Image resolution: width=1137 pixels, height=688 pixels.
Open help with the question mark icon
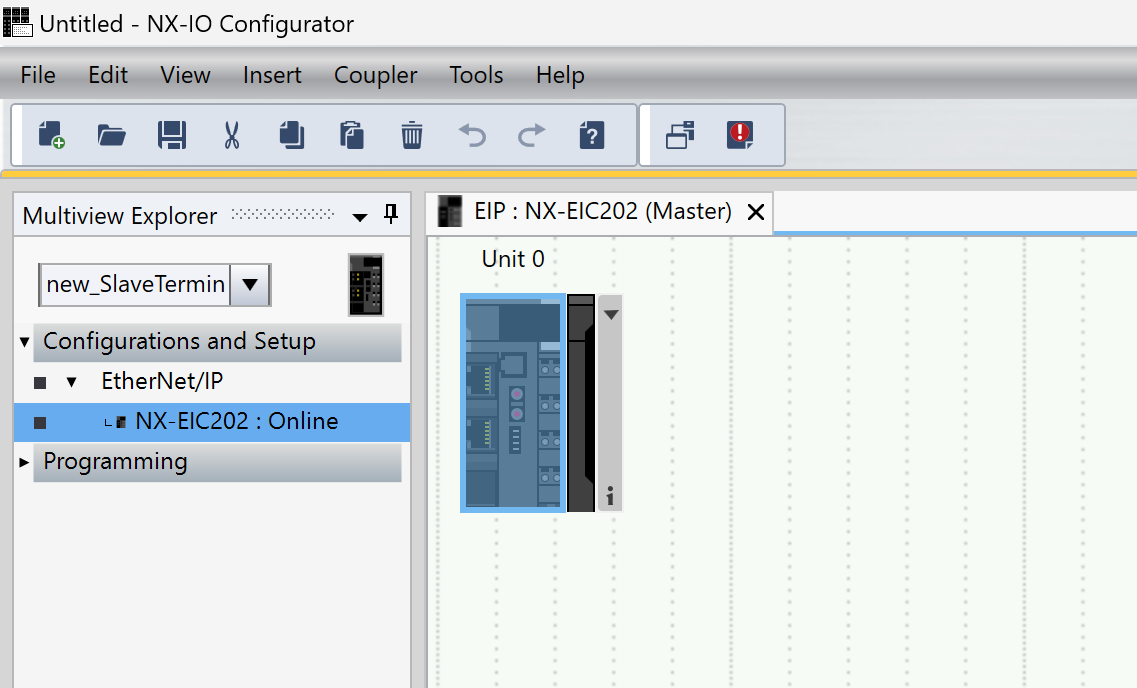click(x=592, y=135)
